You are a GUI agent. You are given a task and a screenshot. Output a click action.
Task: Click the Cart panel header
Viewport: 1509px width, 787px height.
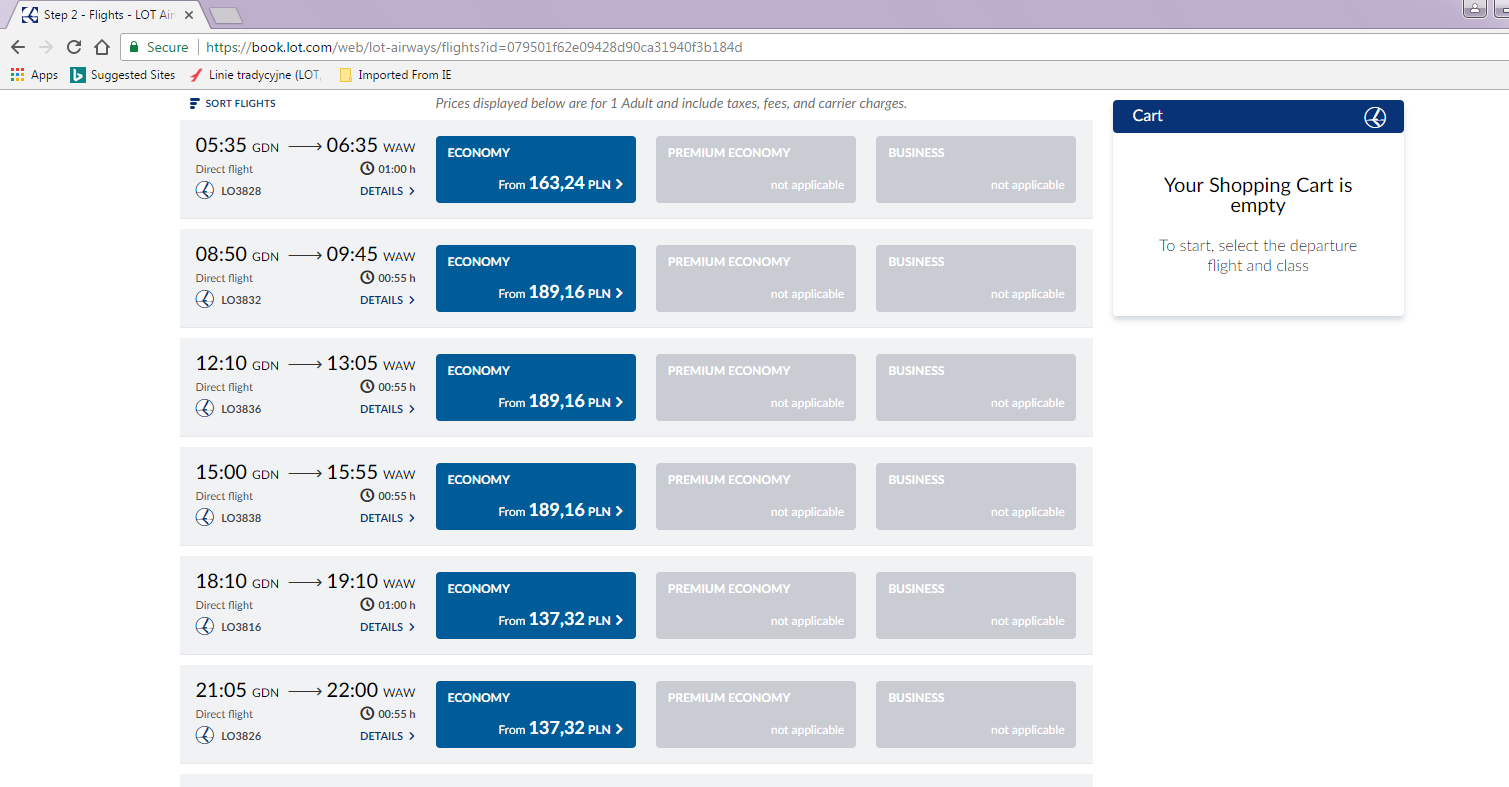(x=1258, y=116)
